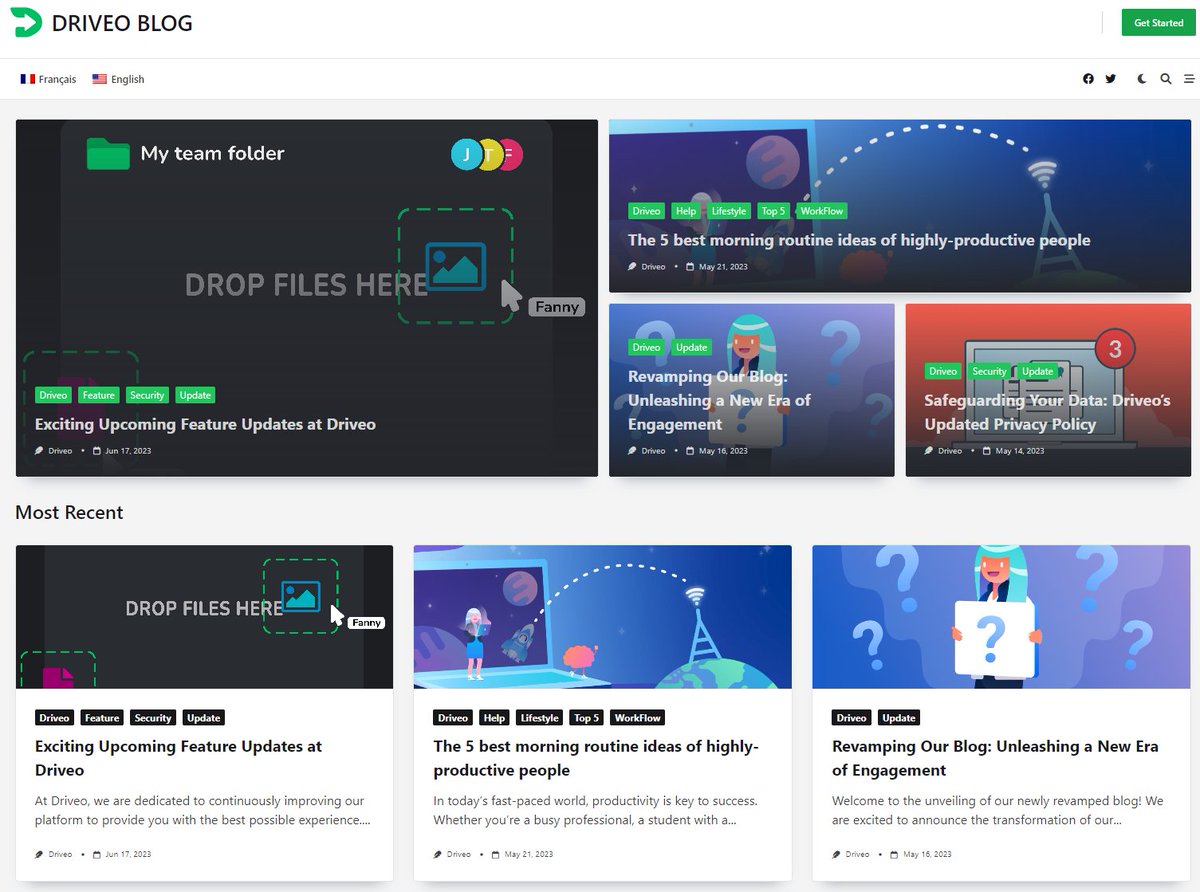Viewport: 1200px width, 892px height.
Task: Select the Update tag on the team folder banner
Action: coord(195,395)
